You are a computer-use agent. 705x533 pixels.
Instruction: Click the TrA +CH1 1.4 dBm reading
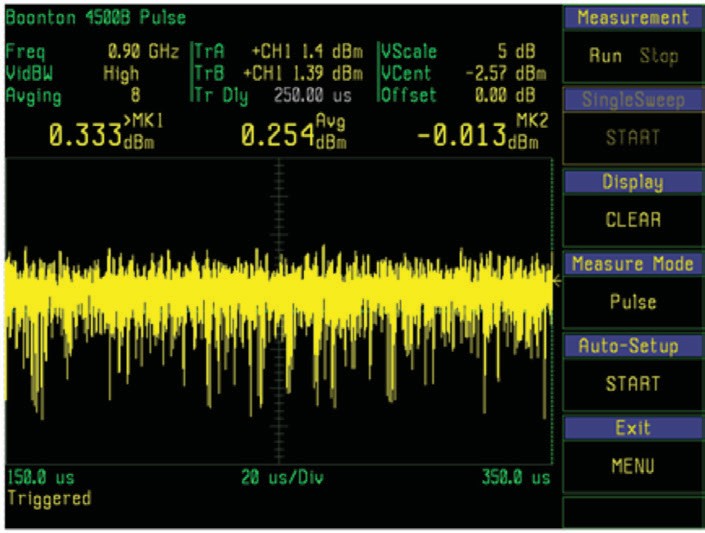pyautogui.click(x=307, y=52)
